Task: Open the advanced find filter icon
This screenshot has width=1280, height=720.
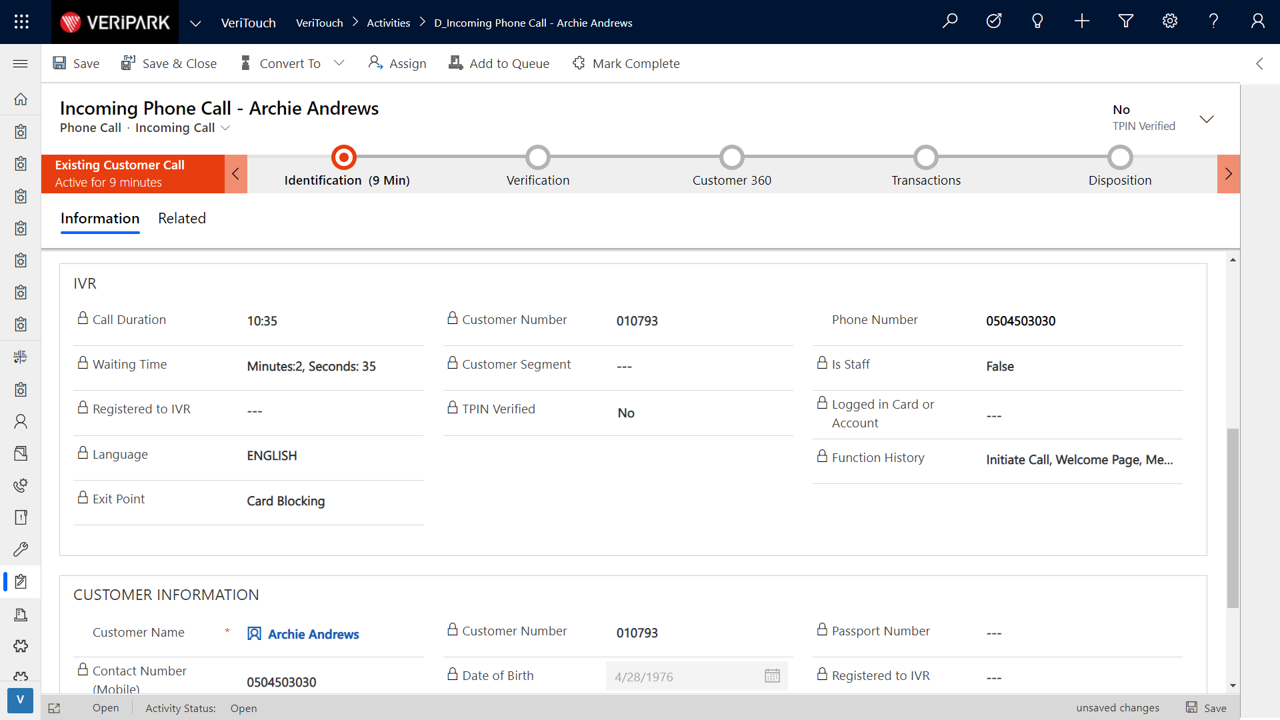Action: 1126,21
